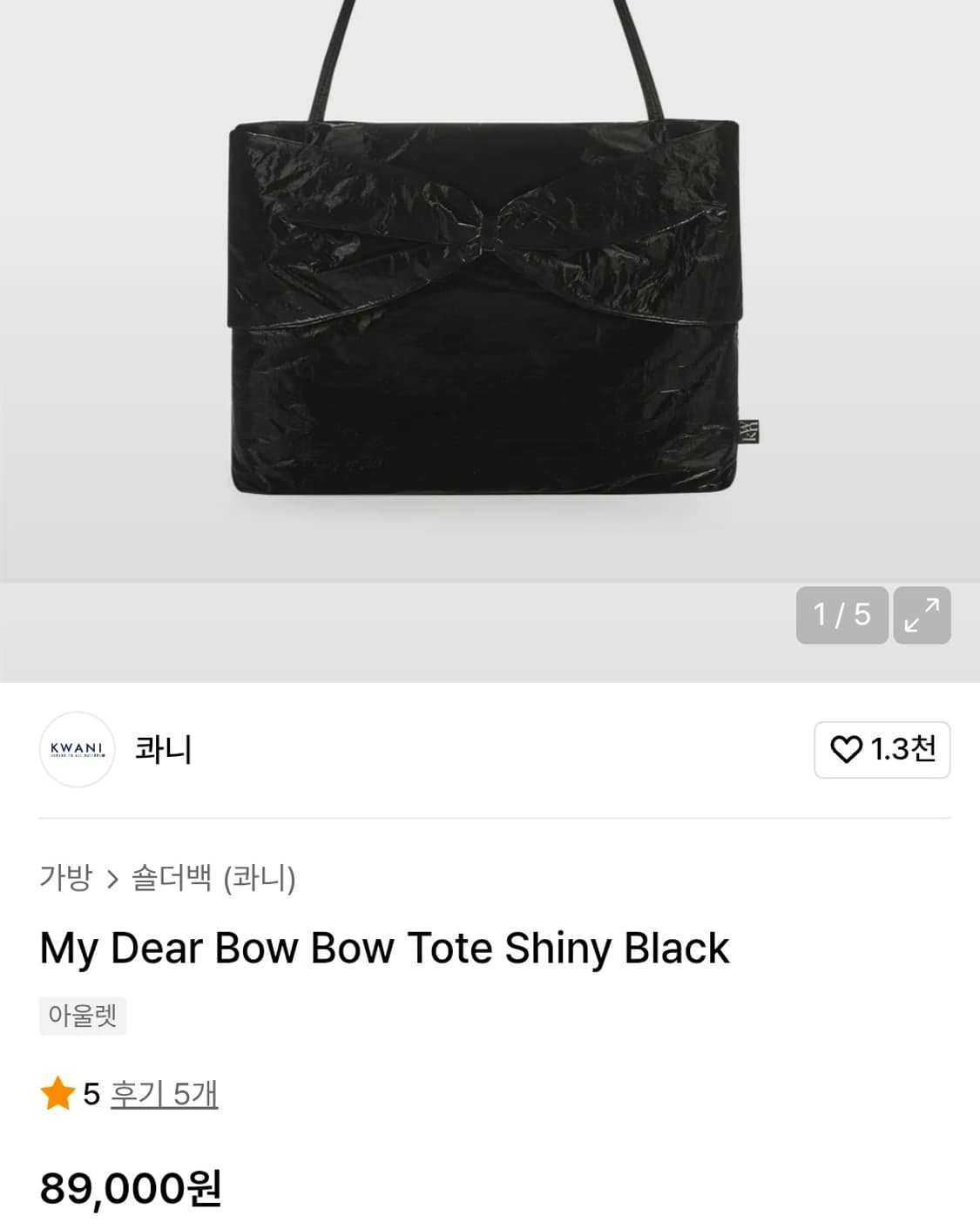980x1229 pixels.
Task: Click the small brand tag on bag's side
Action: coord(749,432)
